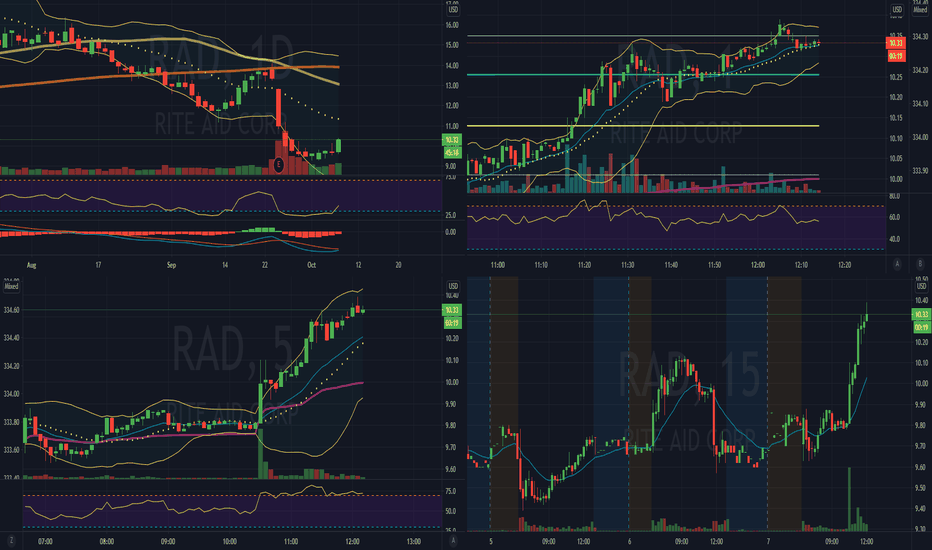Click the 16.00 price on the daily axis

[452, 25]
